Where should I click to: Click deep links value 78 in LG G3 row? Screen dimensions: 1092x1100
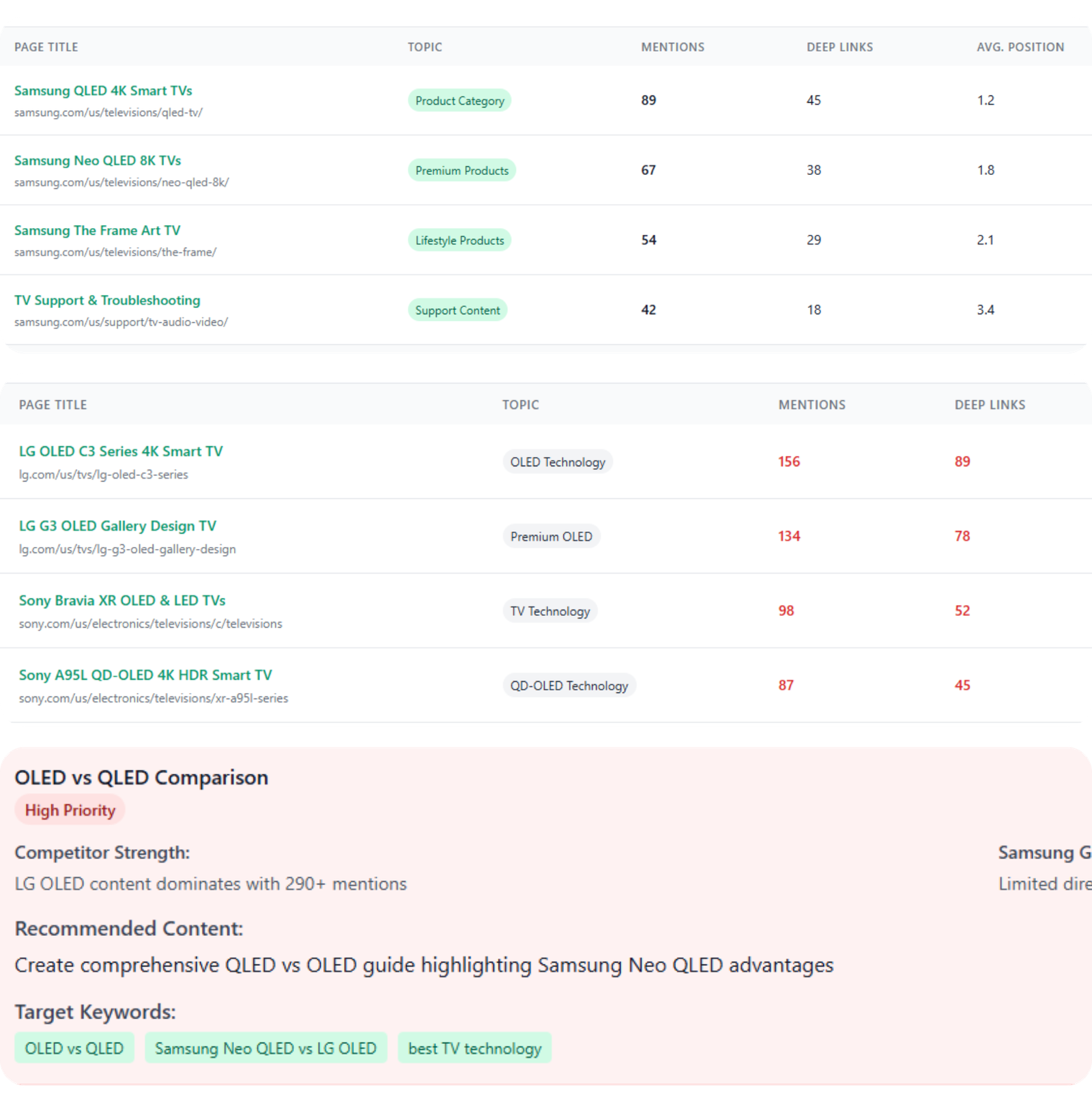point(962,536)
